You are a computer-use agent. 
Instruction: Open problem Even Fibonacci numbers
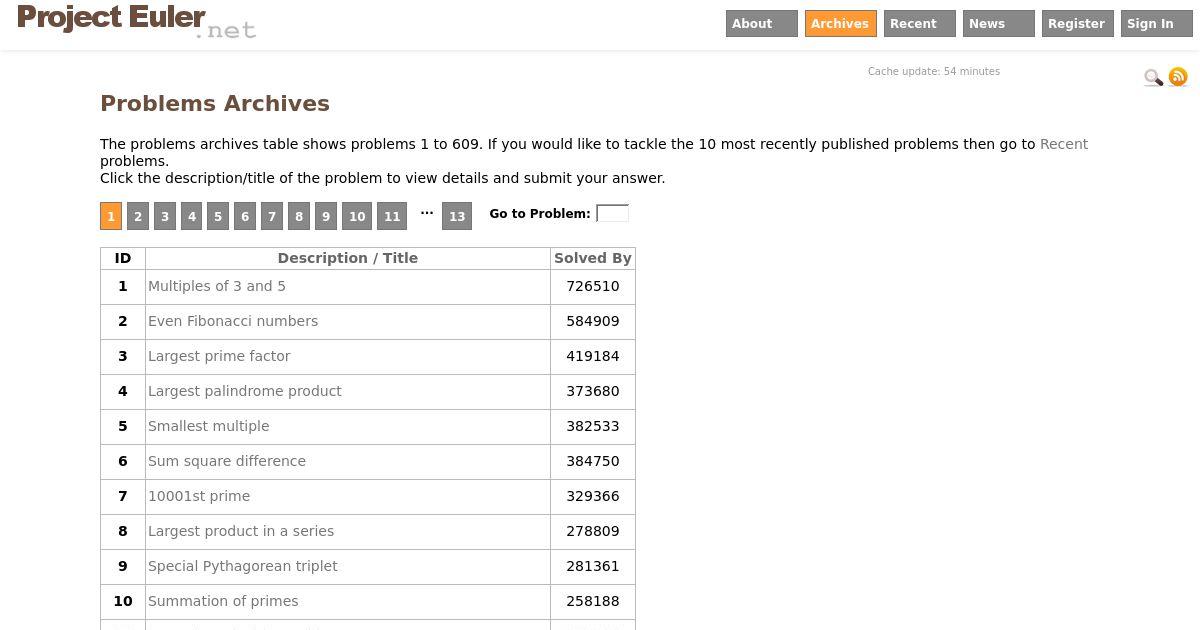[x=233, y=321]
